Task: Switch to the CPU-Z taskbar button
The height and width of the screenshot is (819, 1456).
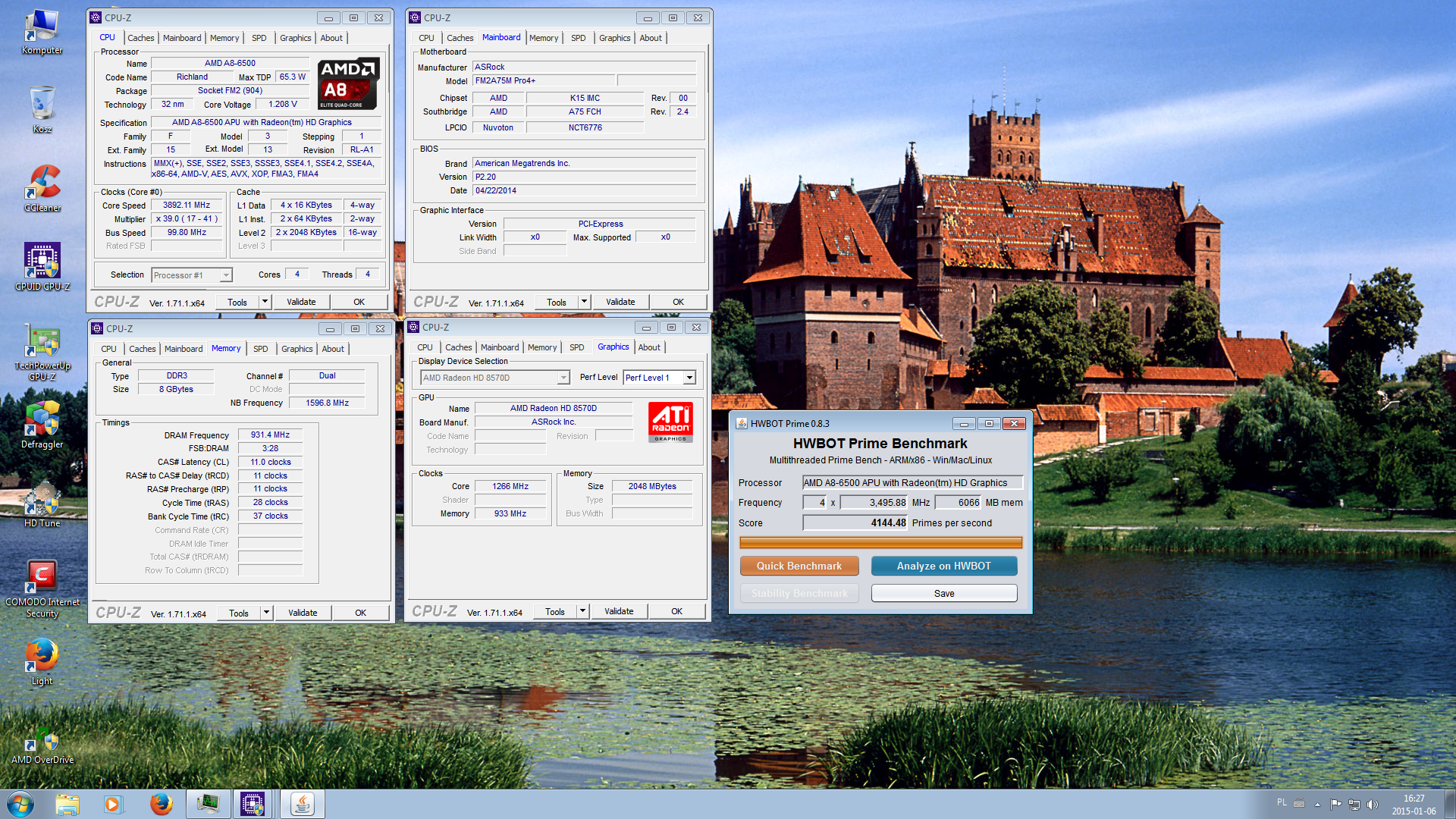Action: point(253,804)
